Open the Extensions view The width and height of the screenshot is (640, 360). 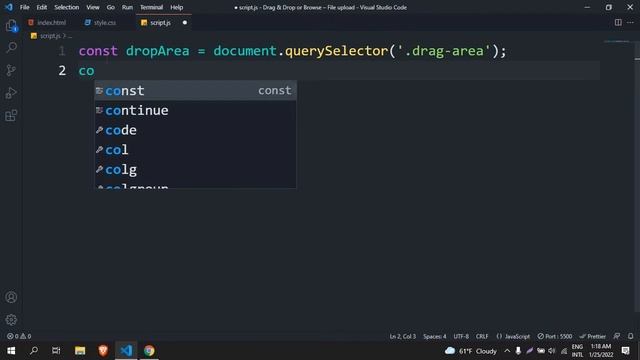(x=11, y=116)
